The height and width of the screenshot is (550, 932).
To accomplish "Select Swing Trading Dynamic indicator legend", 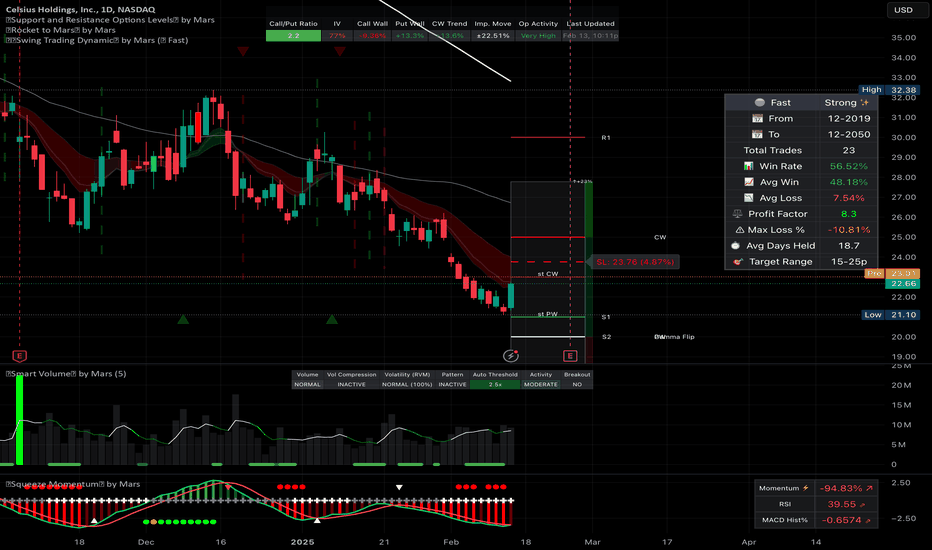I will click(97, 40).
